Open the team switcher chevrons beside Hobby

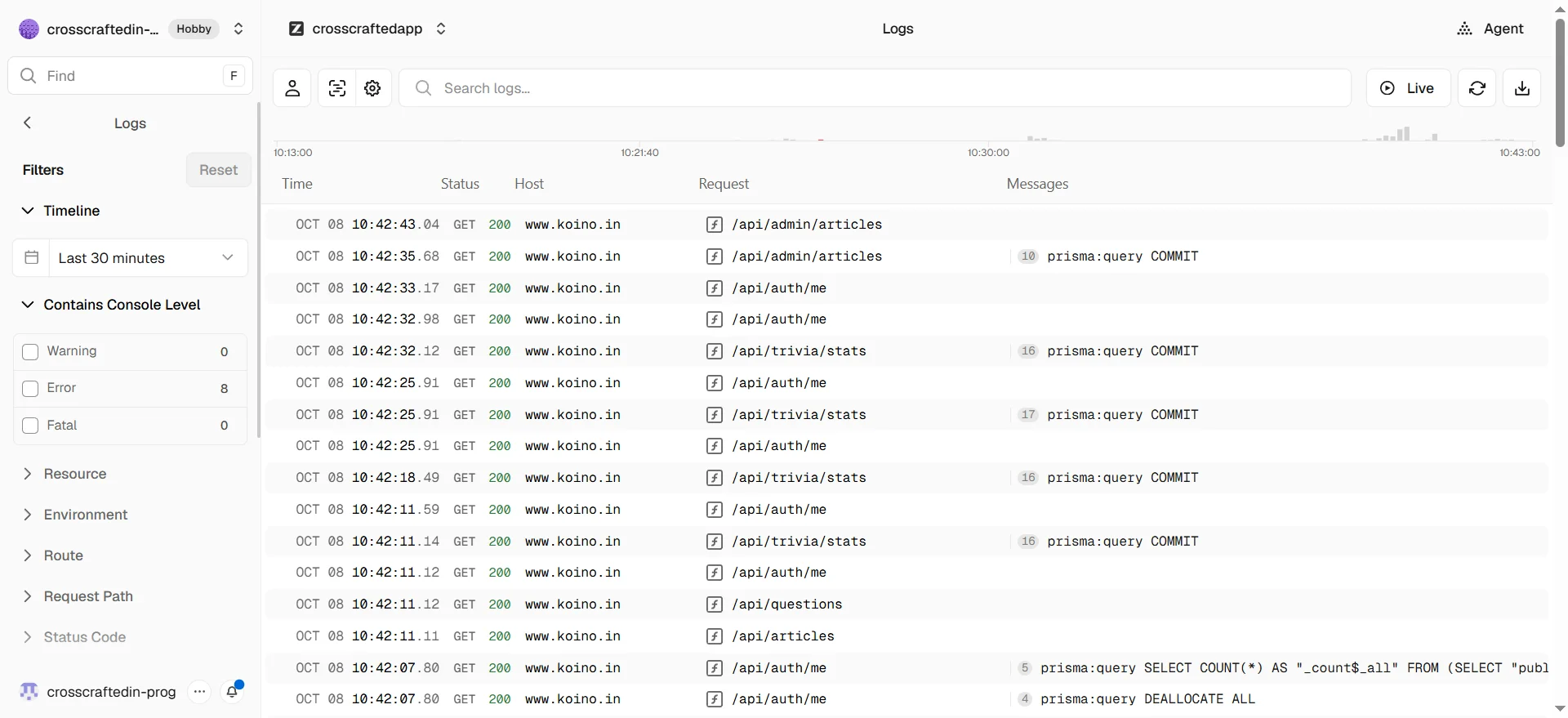pos(238,29)
